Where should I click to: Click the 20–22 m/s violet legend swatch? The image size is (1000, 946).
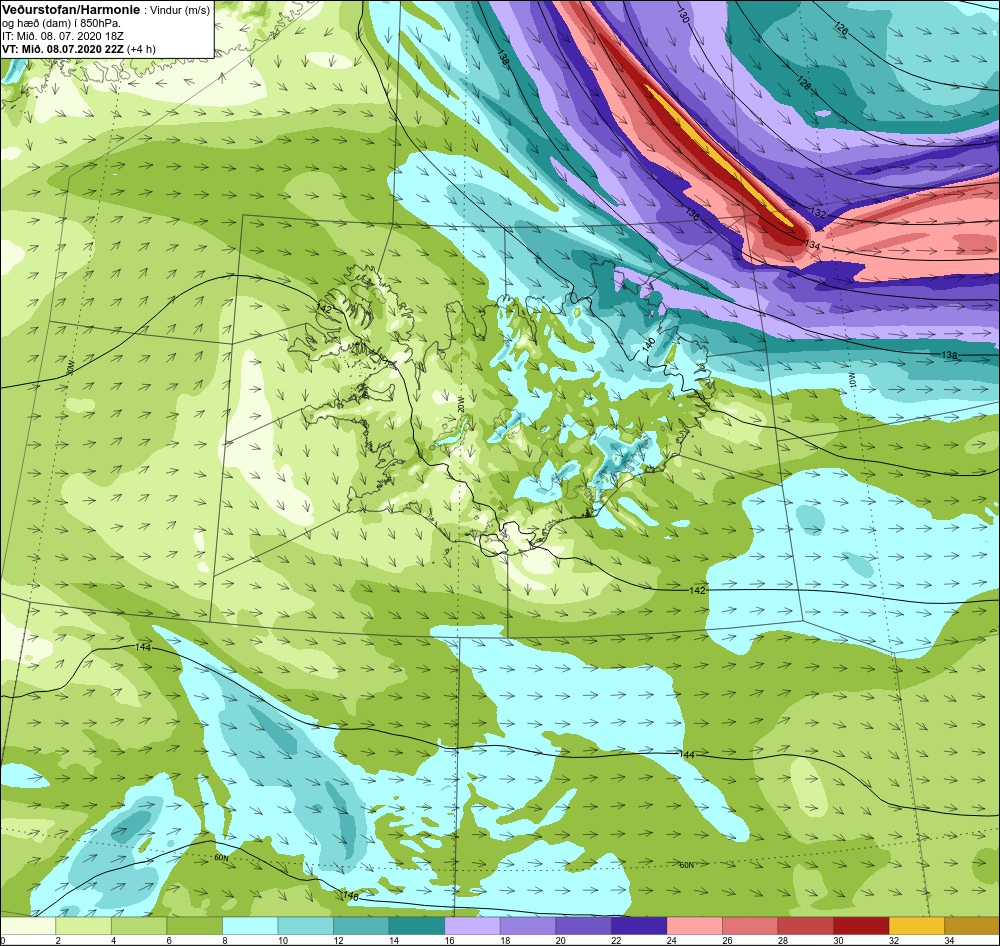click(583, 926)
